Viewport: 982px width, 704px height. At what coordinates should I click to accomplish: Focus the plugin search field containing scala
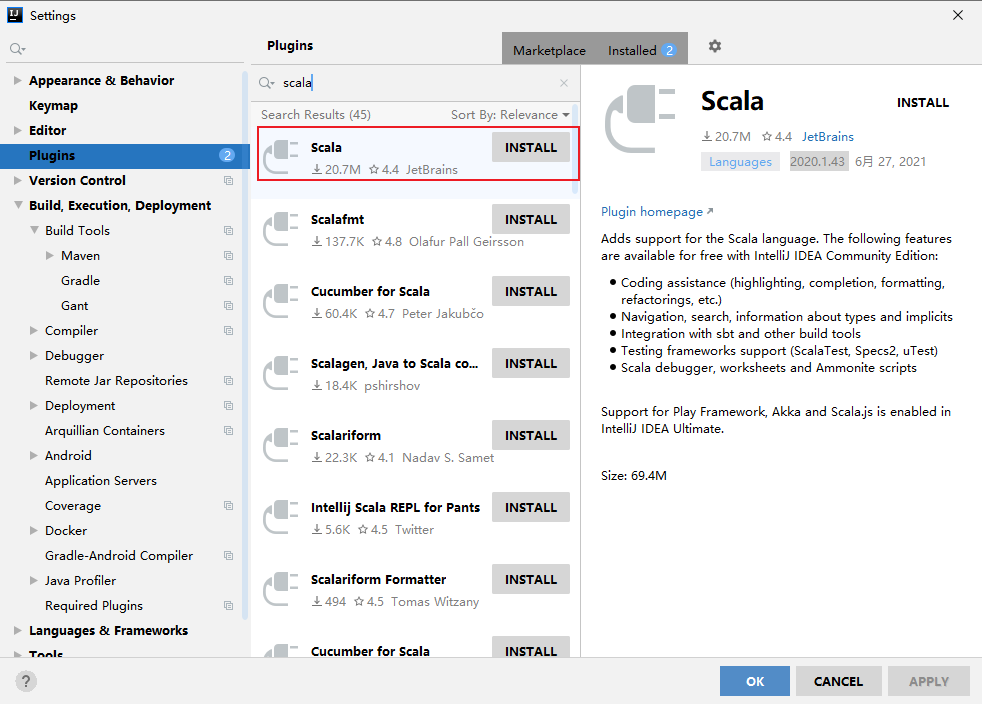click(416, 83)
